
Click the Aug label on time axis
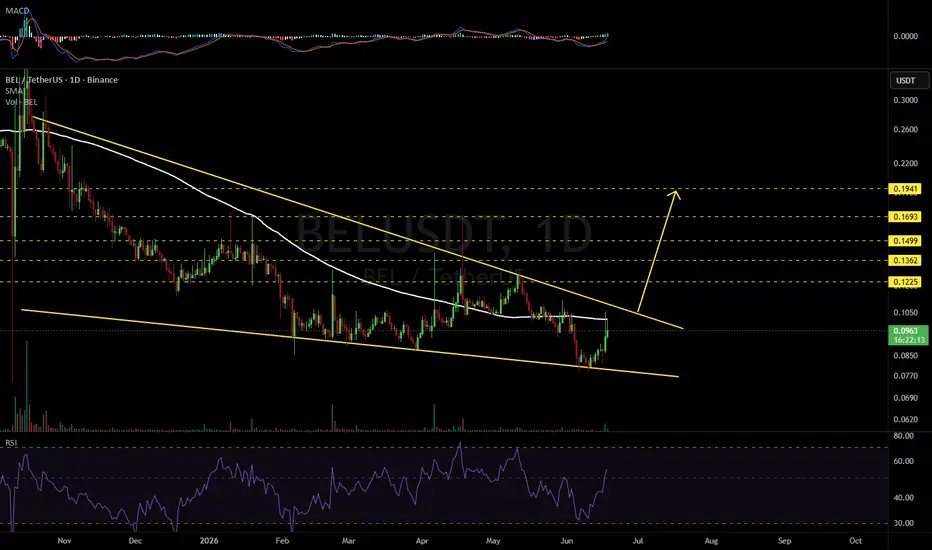(711, 541)
